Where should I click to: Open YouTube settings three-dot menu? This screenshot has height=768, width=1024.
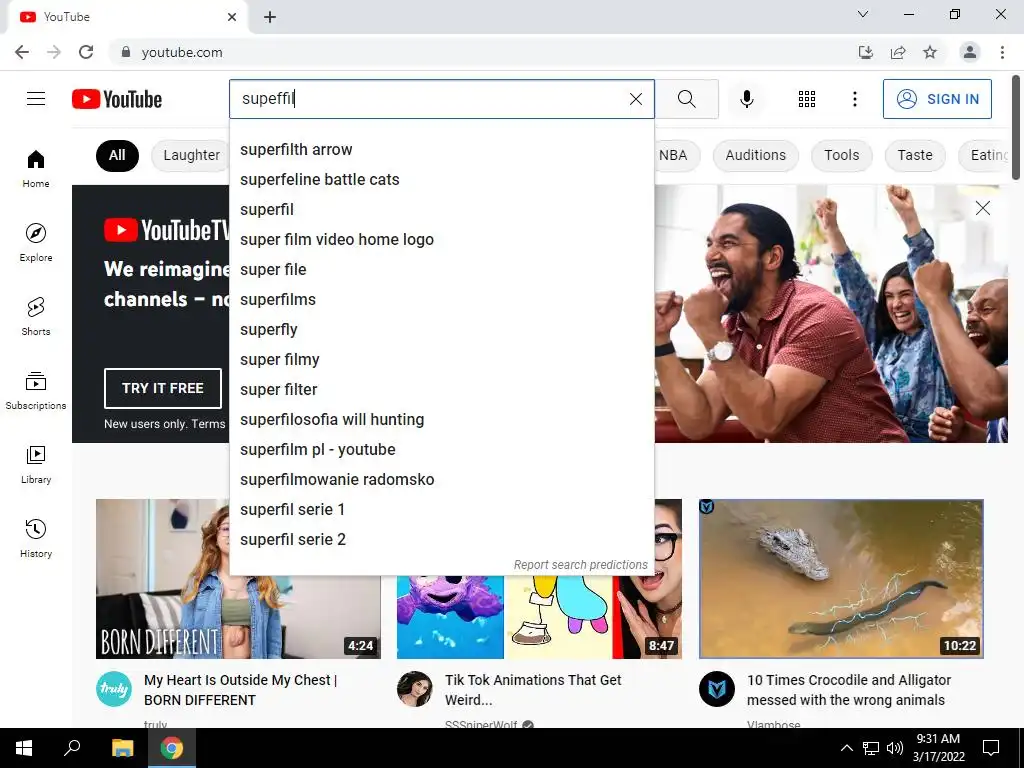pos(854,99)
